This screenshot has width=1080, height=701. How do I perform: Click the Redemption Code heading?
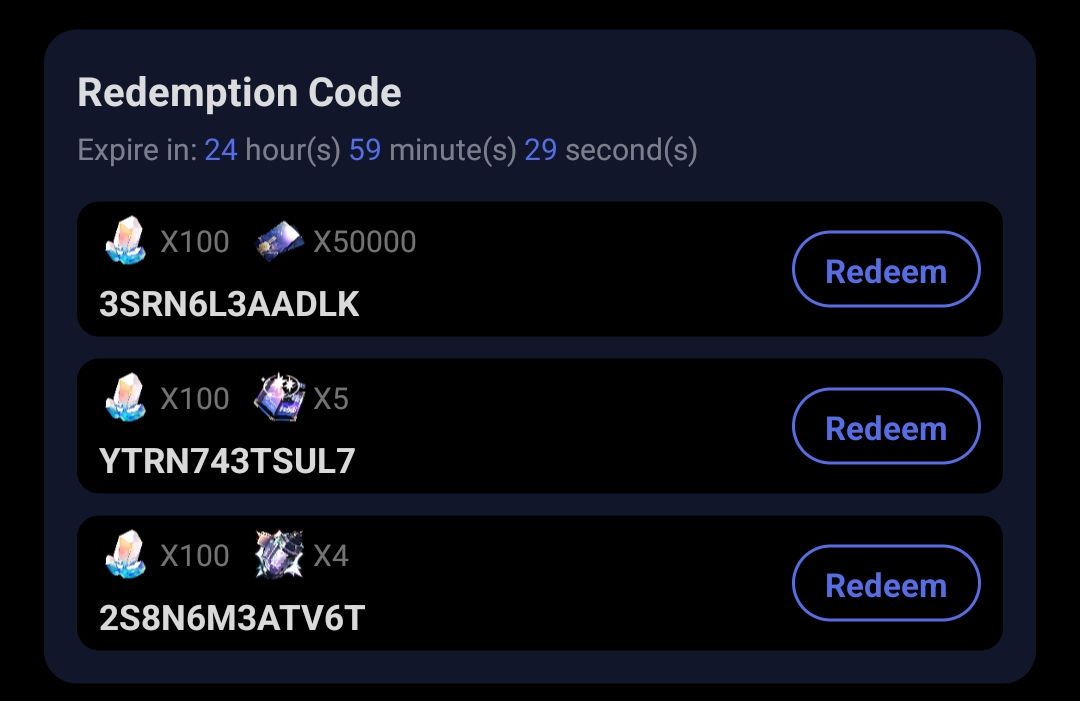pyautogui.click(x=239, y=92)
